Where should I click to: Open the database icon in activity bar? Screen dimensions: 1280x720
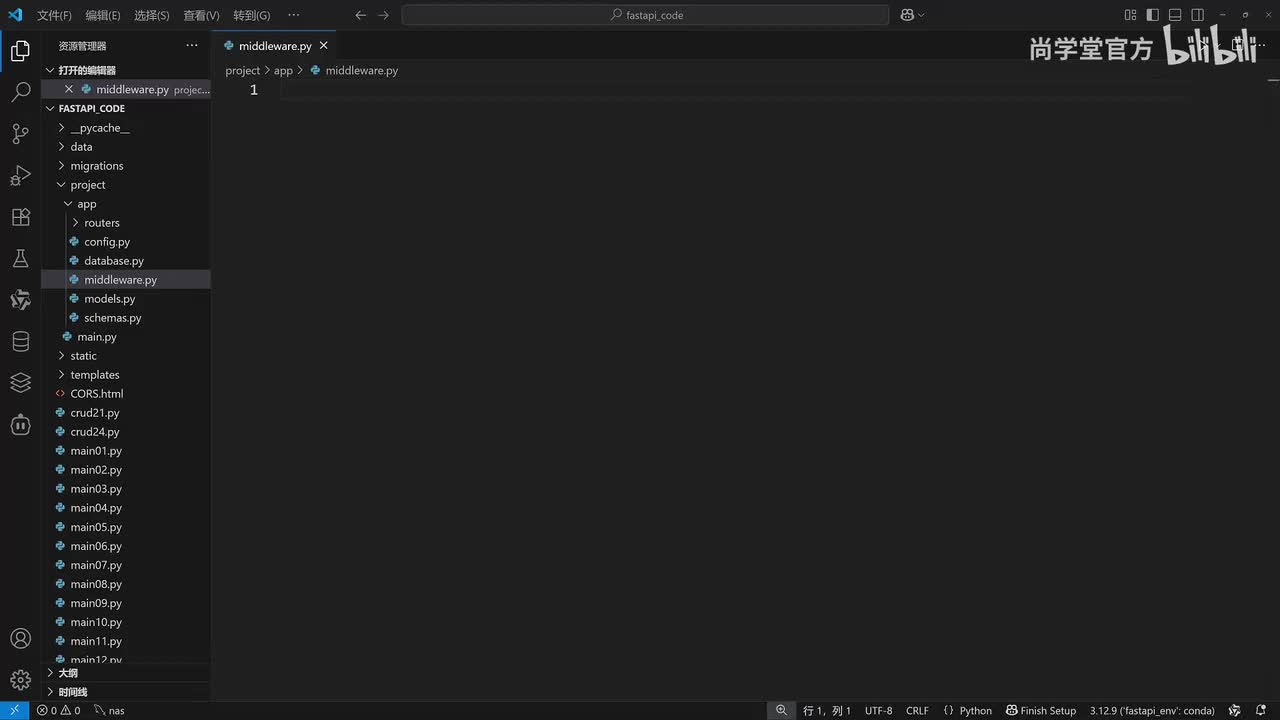(20, 342)
